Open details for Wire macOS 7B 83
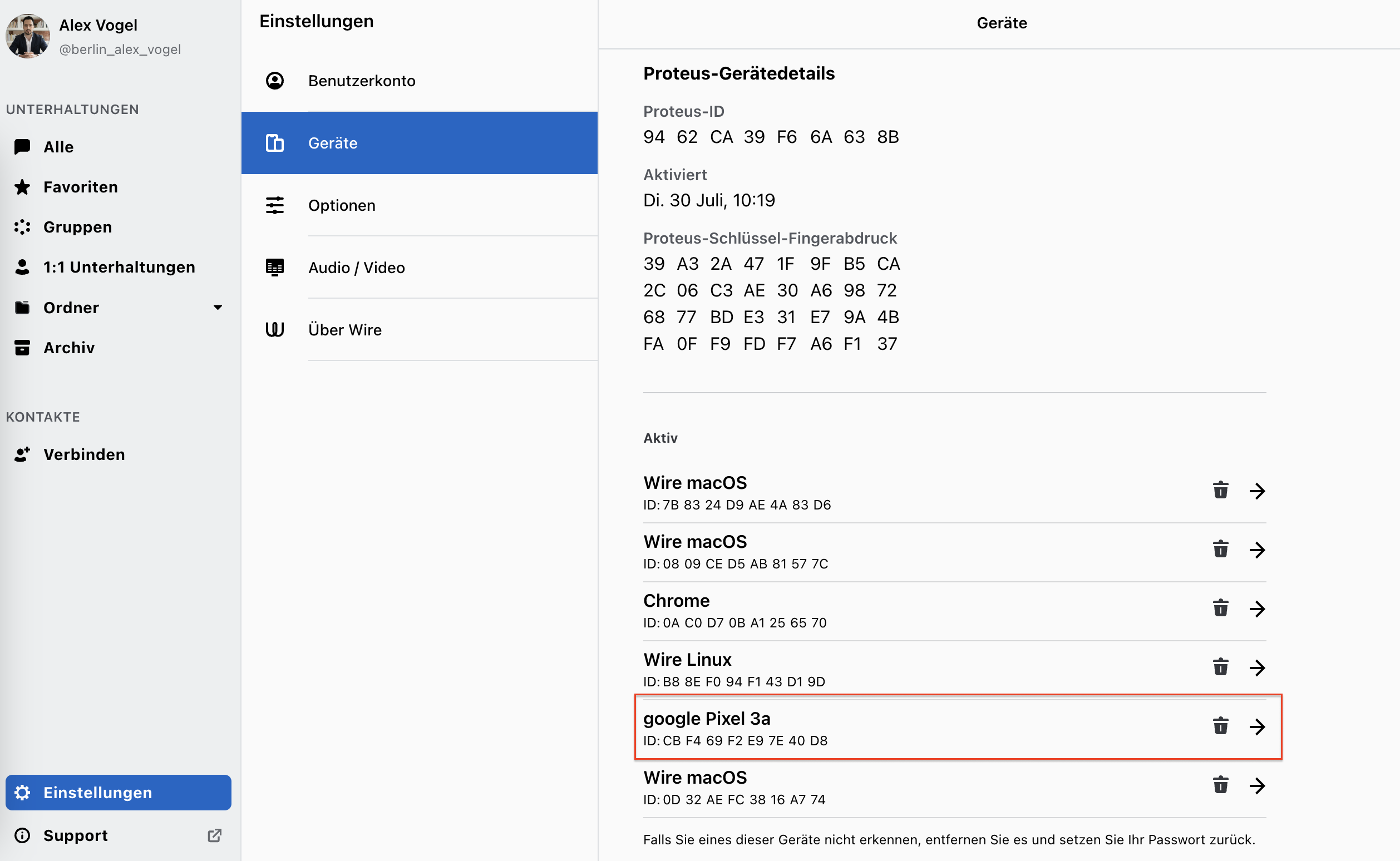The width and height of the screenshot is (1400, 861). click(x=1257, y=491)
